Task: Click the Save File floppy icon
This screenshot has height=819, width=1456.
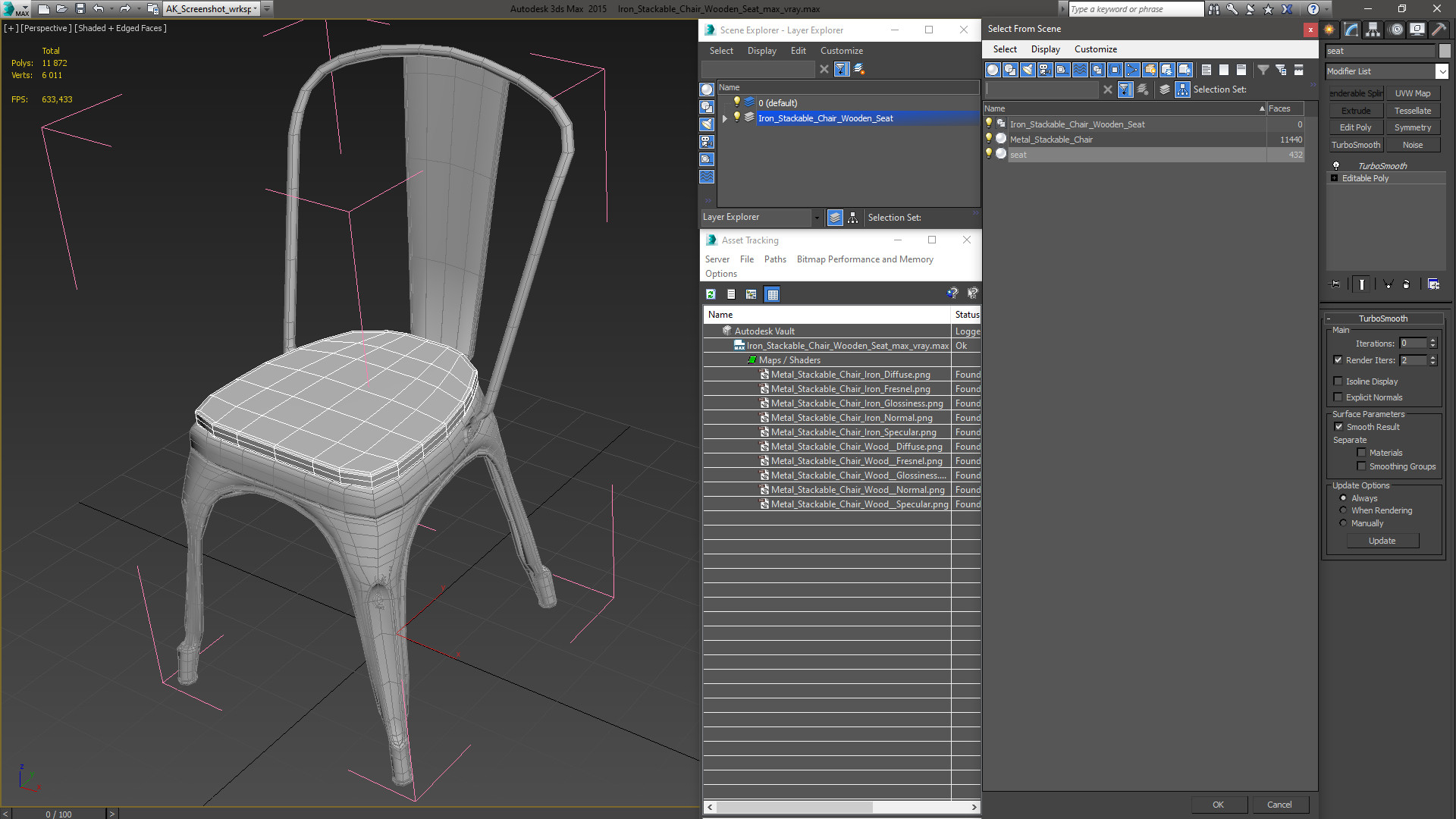Action: (80, 9)
